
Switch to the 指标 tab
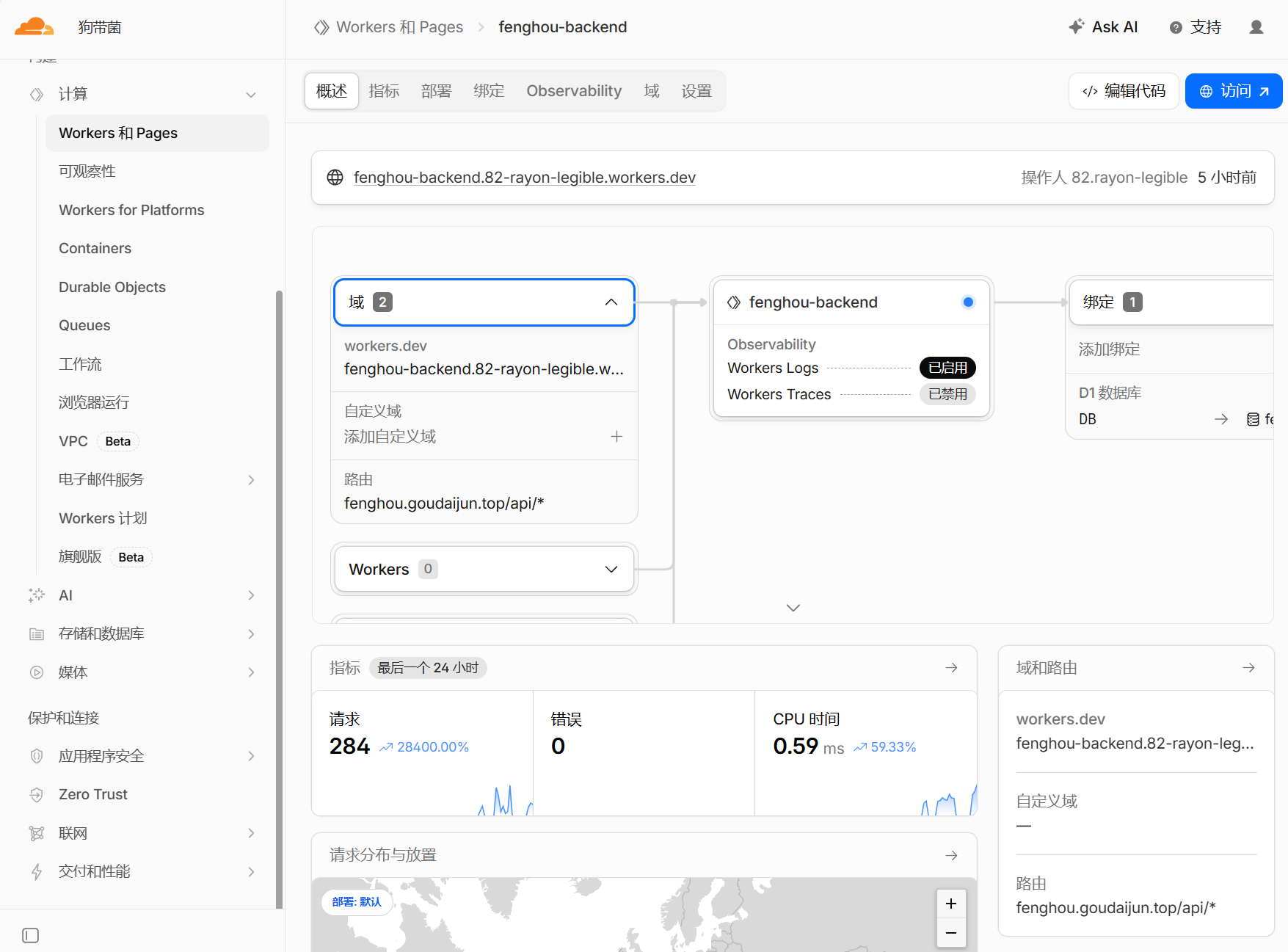click(384, 91)
